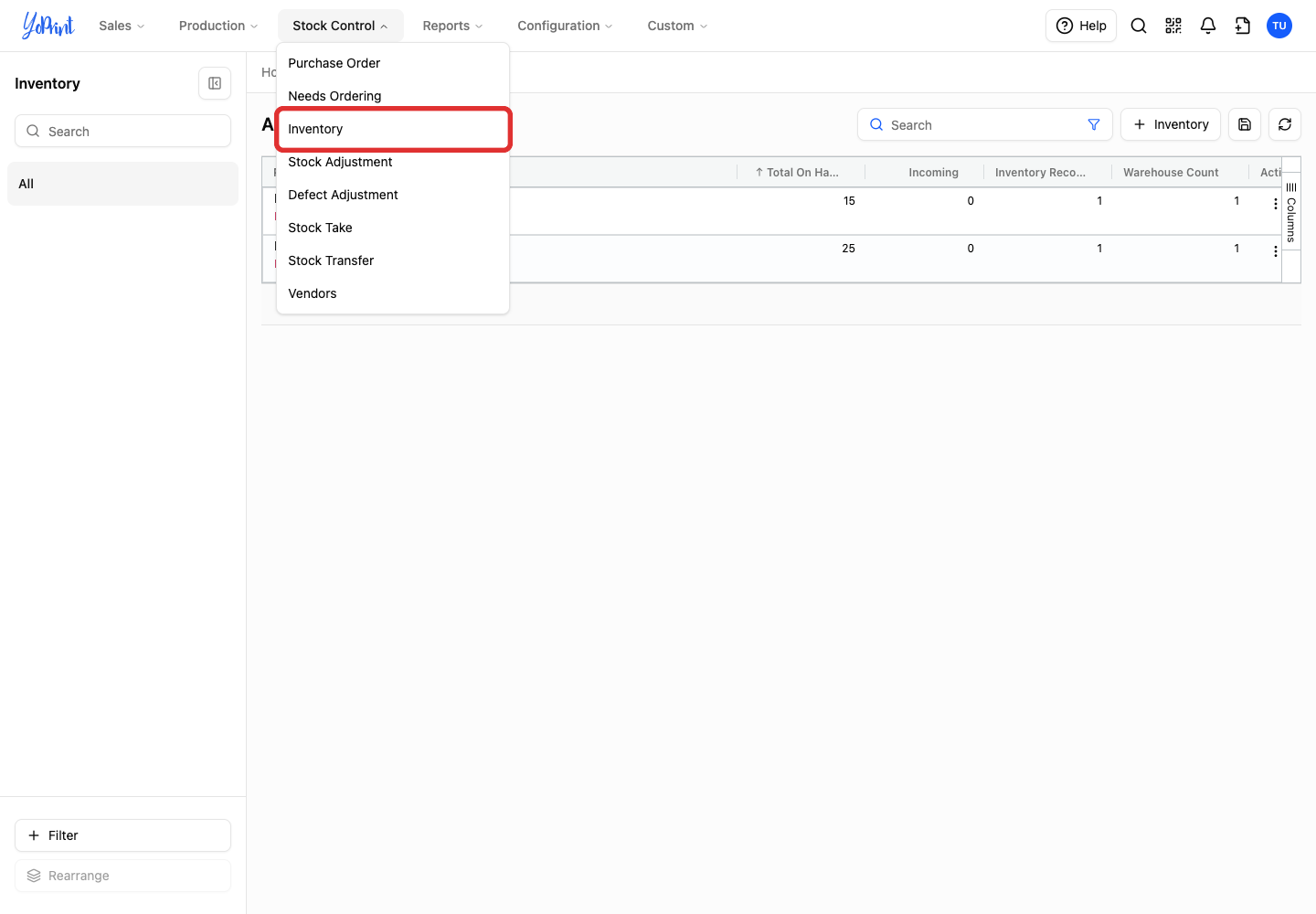The height and width of the screenshot is (914, 1316).
Task: Open the row actions menu for the 25-on-hand row
Action: click(x=1276, y=251)
